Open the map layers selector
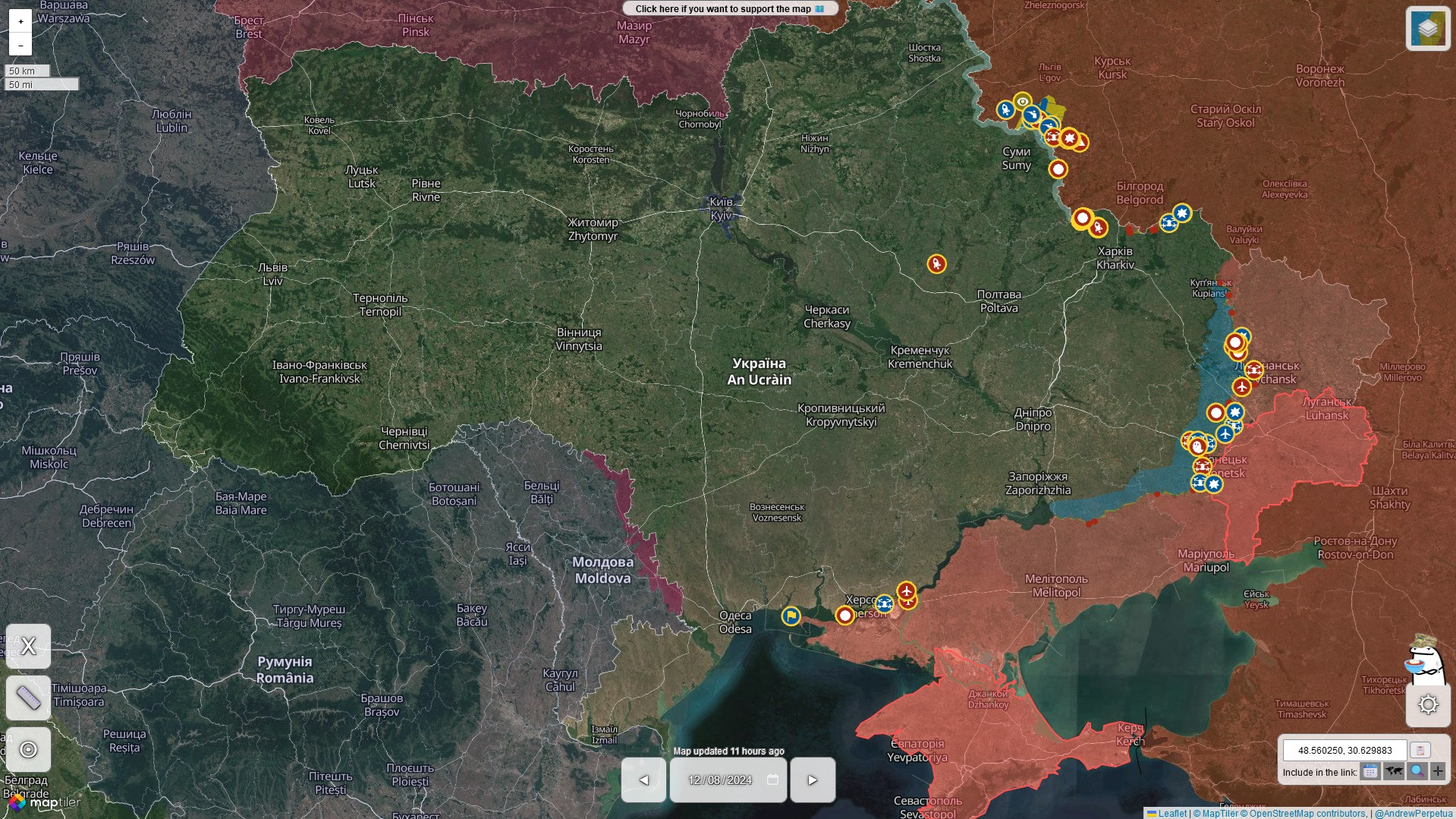 click(x=1427, y=28)
